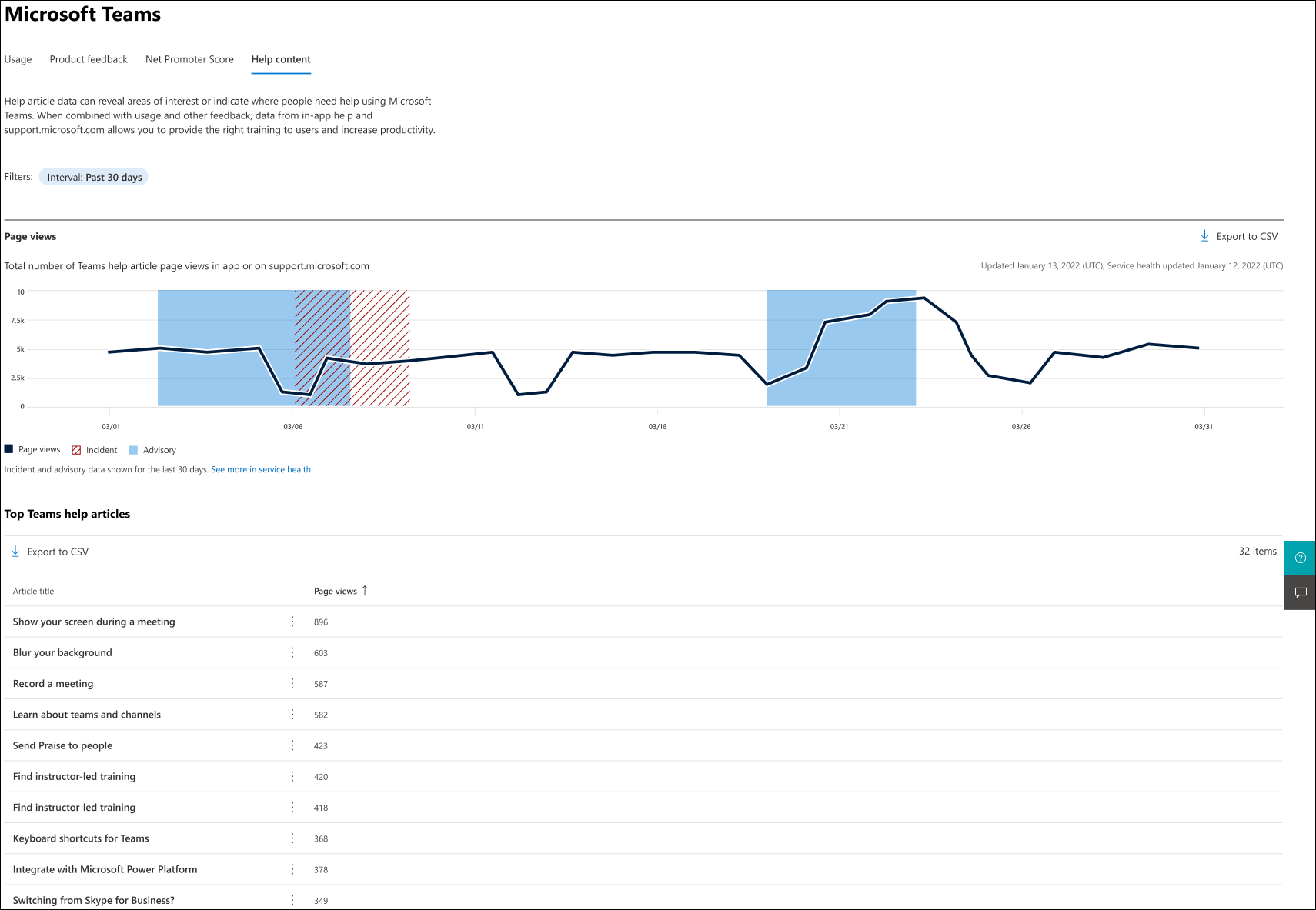
Task: Open the Usage tab
Action: (x=18, y=59)
